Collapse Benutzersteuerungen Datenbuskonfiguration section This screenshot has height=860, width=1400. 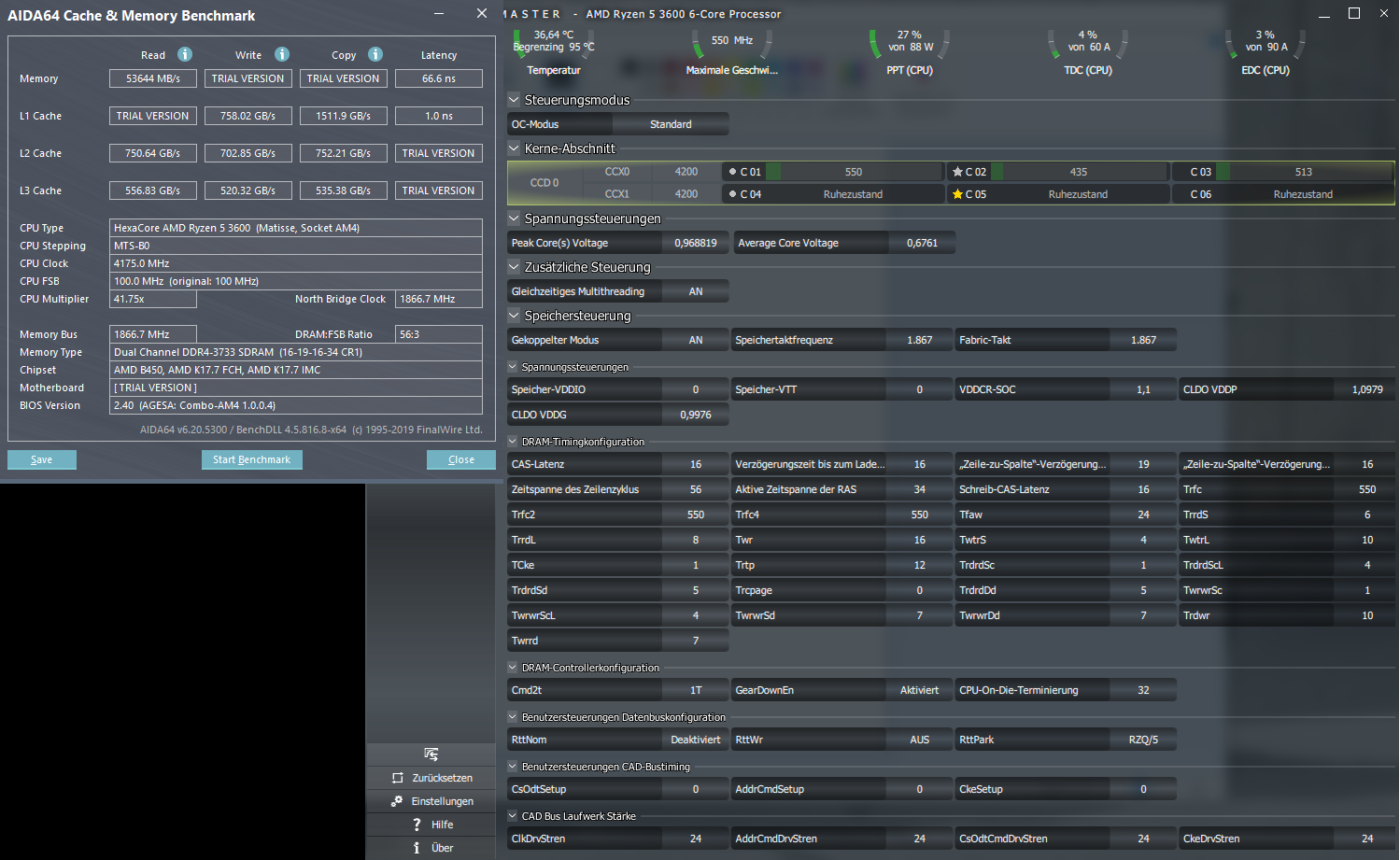(513, 717)
